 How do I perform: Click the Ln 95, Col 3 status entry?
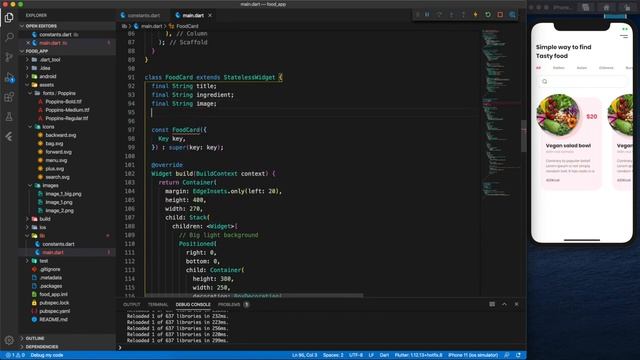tap(304, 355)
